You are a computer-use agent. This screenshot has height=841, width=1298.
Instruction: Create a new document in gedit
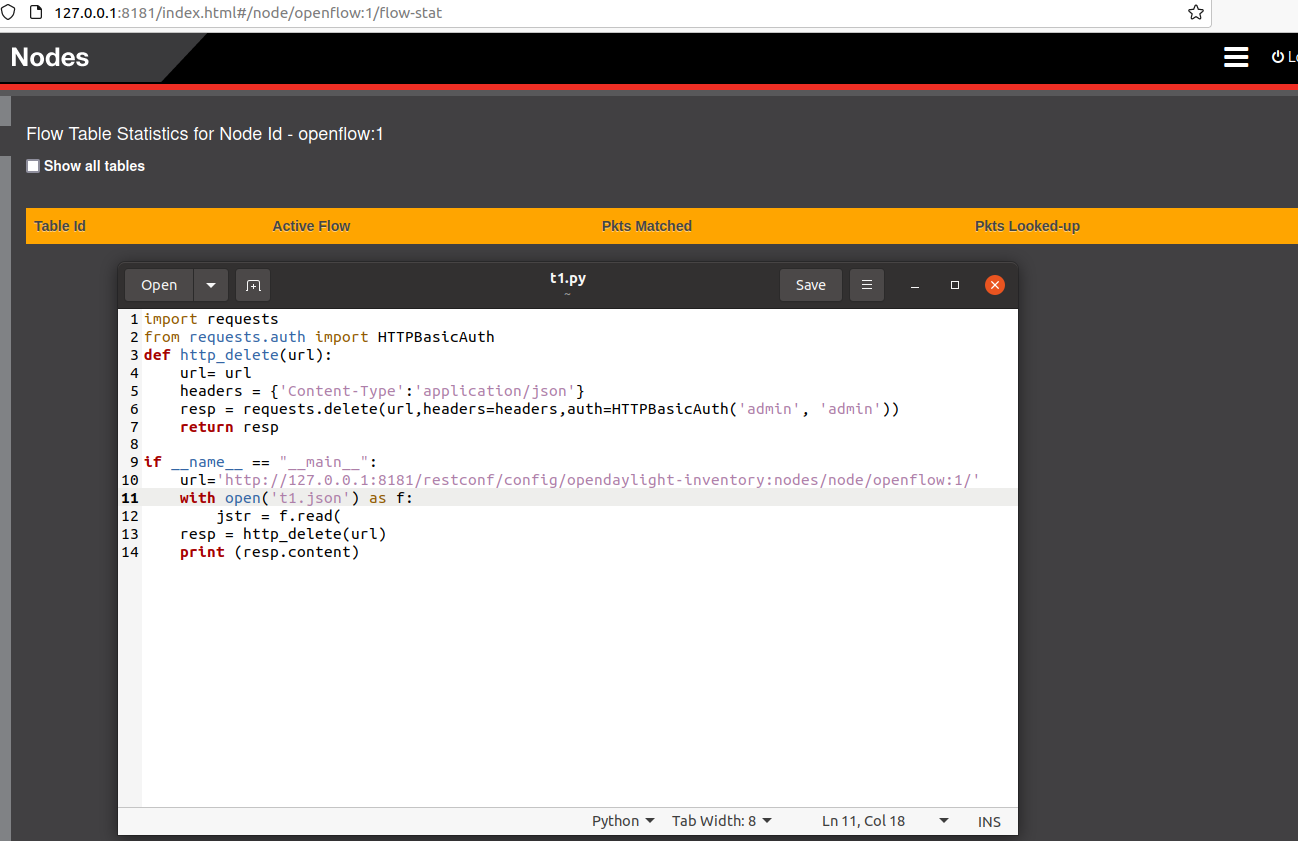[253, 285]
